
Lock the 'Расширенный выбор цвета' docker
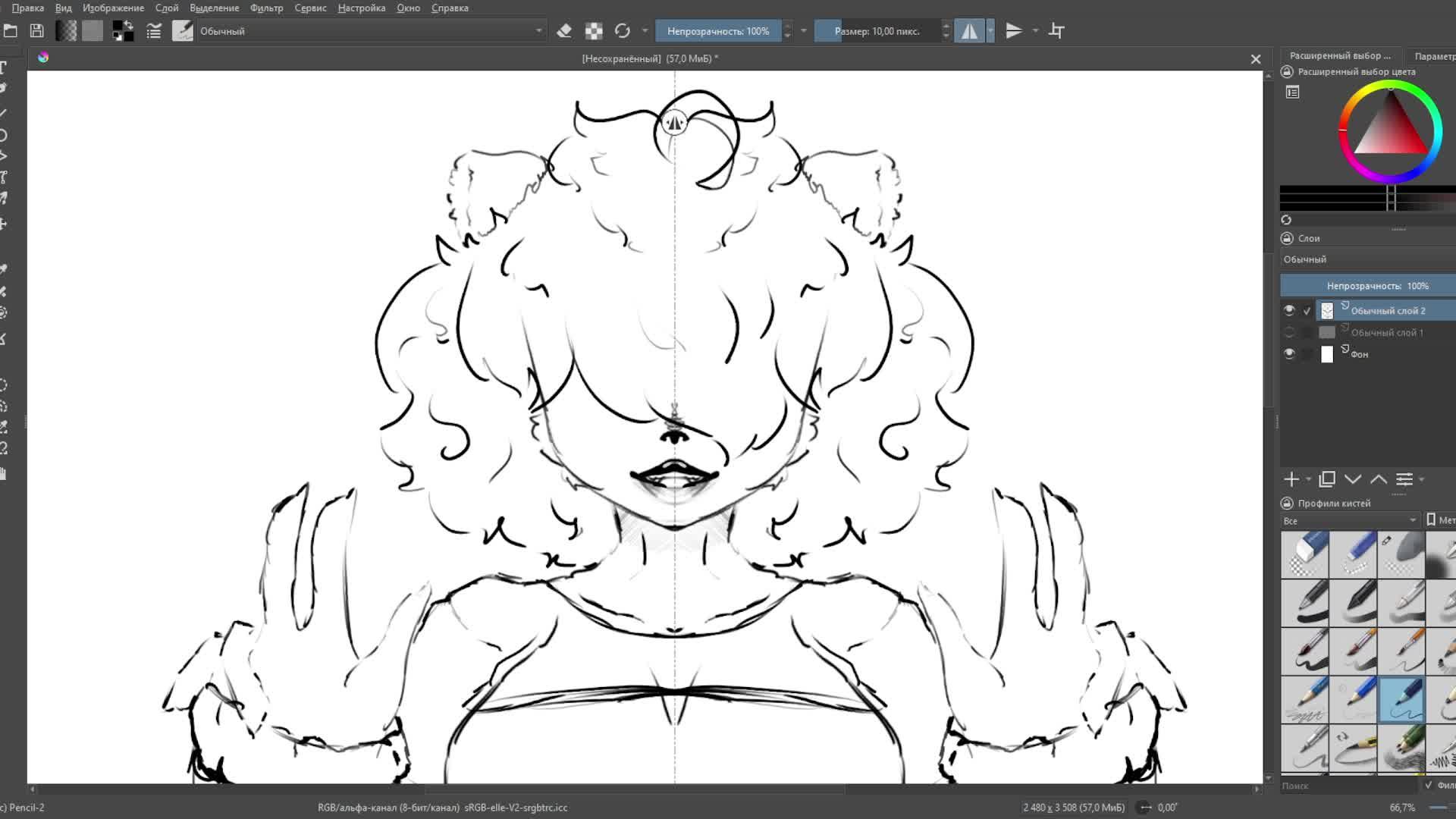1287,72
